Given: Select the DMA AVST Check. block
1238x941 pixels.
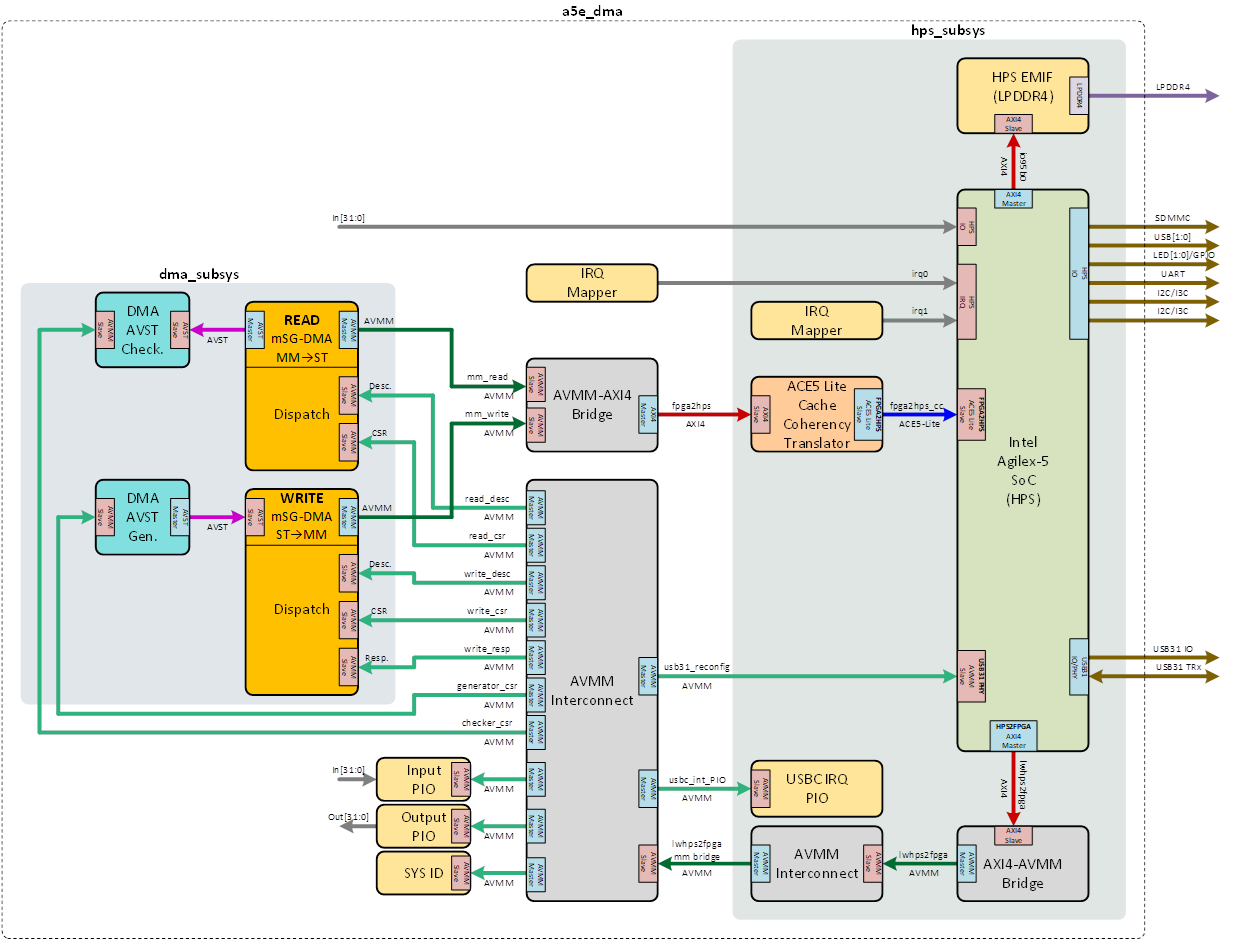Looking at the screenshot, I should coord(141,330).
